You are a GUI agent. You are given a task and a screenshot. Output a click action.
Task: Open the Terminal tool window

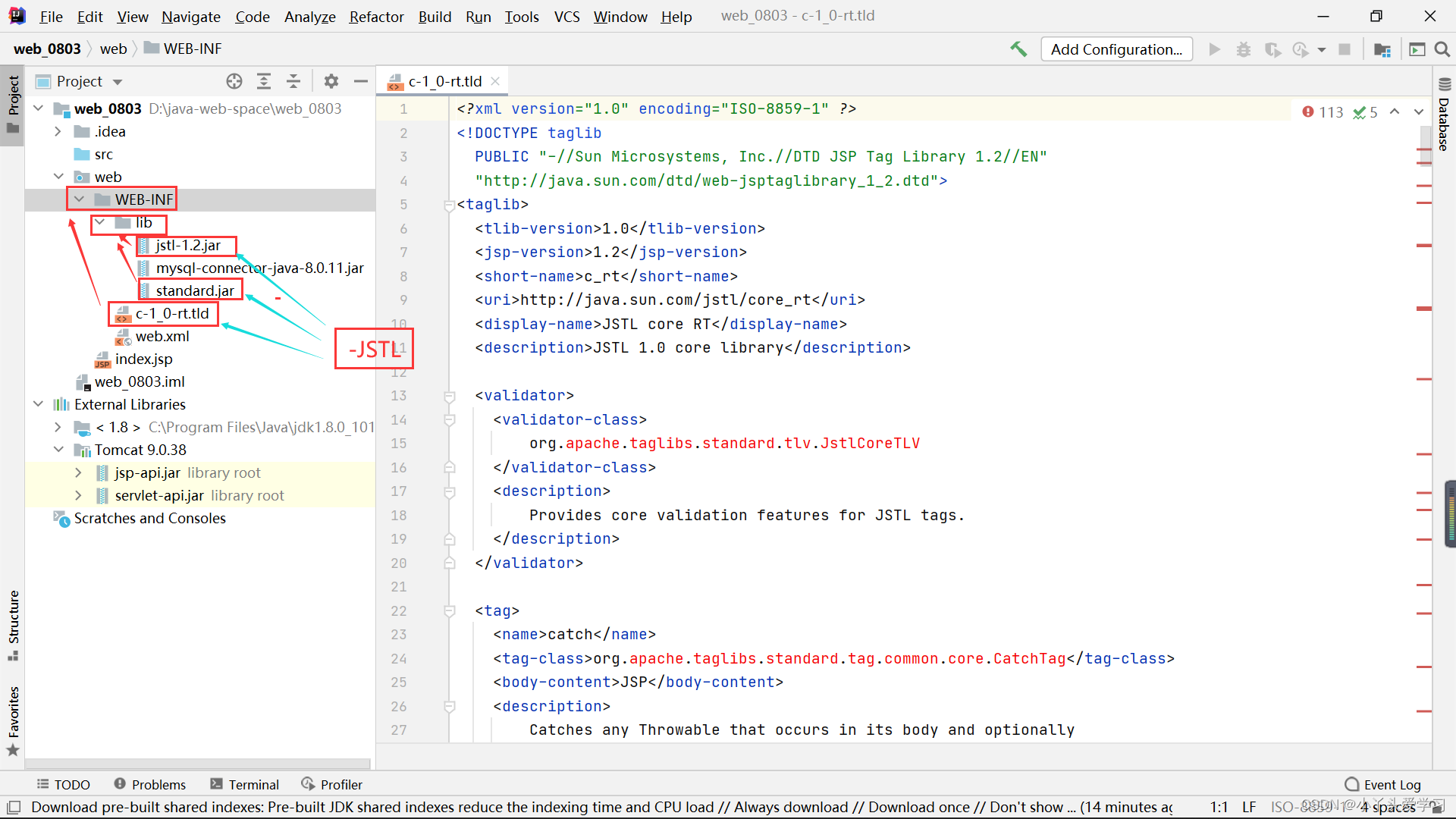pos(245,784)
